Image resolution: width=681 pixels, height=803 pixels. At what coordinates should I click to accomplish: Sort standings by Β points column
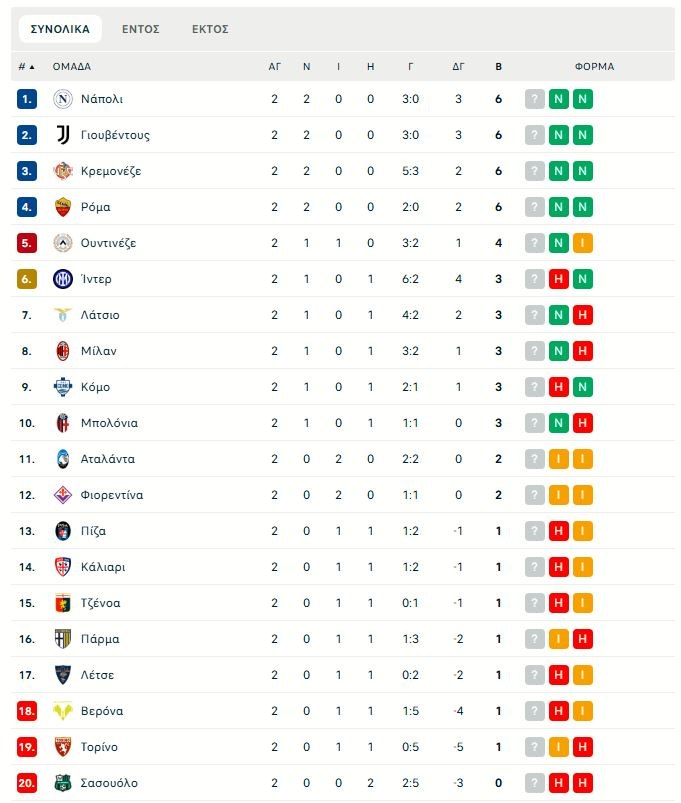point(499,67)
